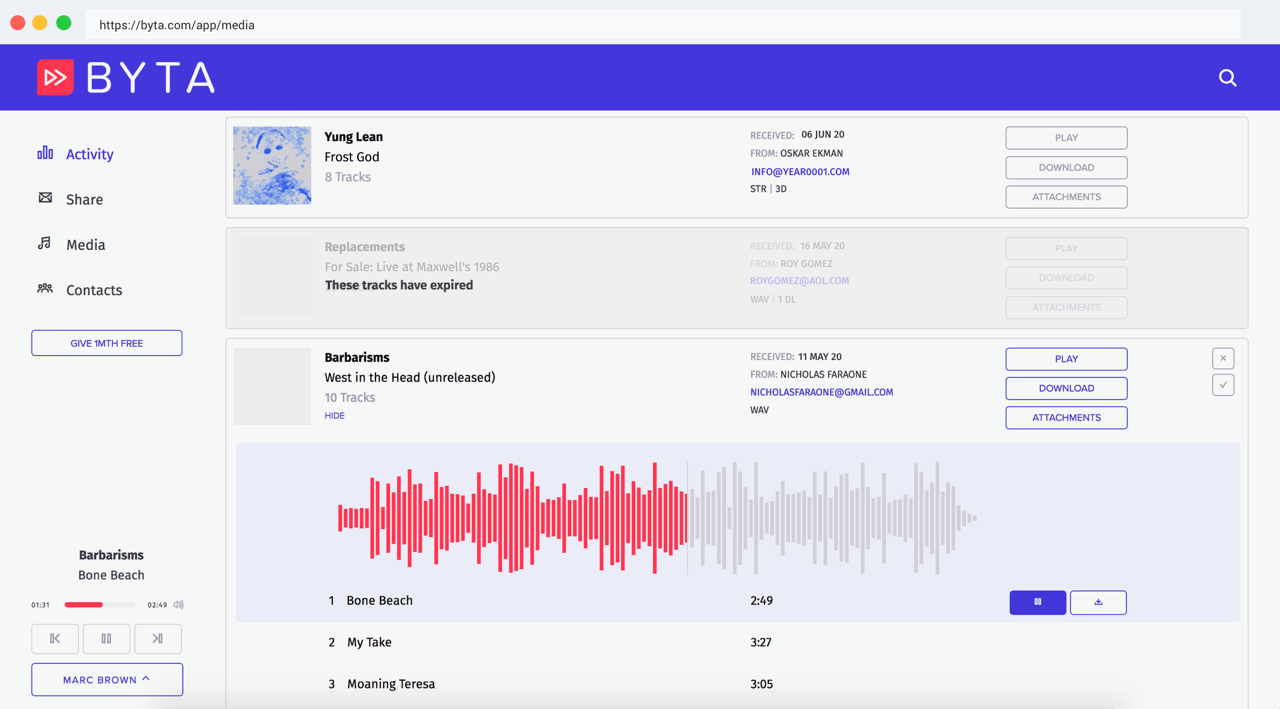Open the Contacts page in the sidebar
The height and width of the screenshot is (709, 1280).
click(93, 290)
